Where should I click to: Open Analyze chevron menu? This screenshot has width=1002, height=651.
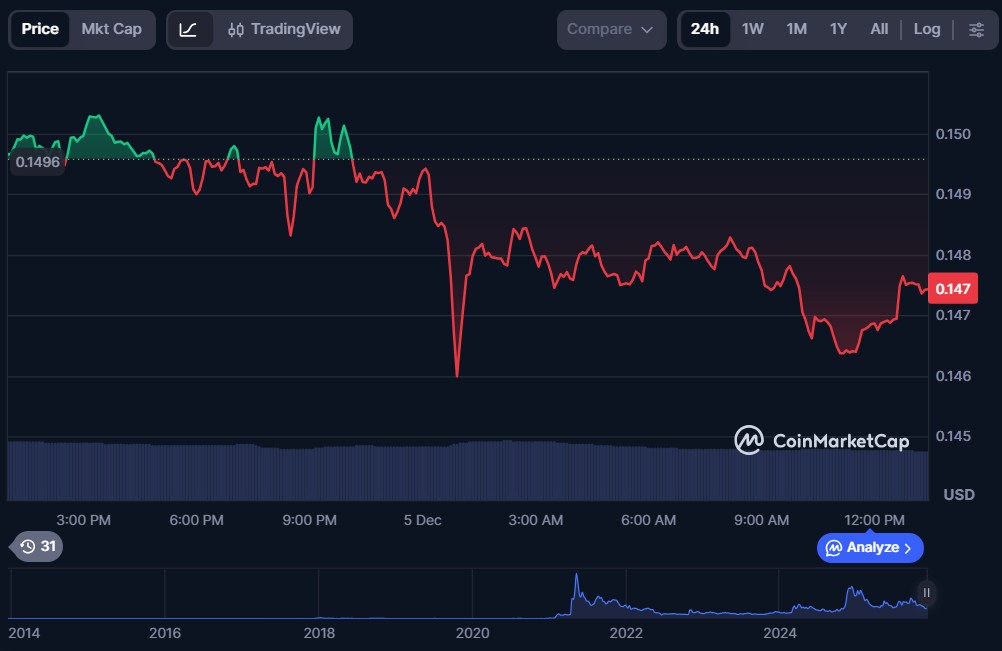(870, 547)
